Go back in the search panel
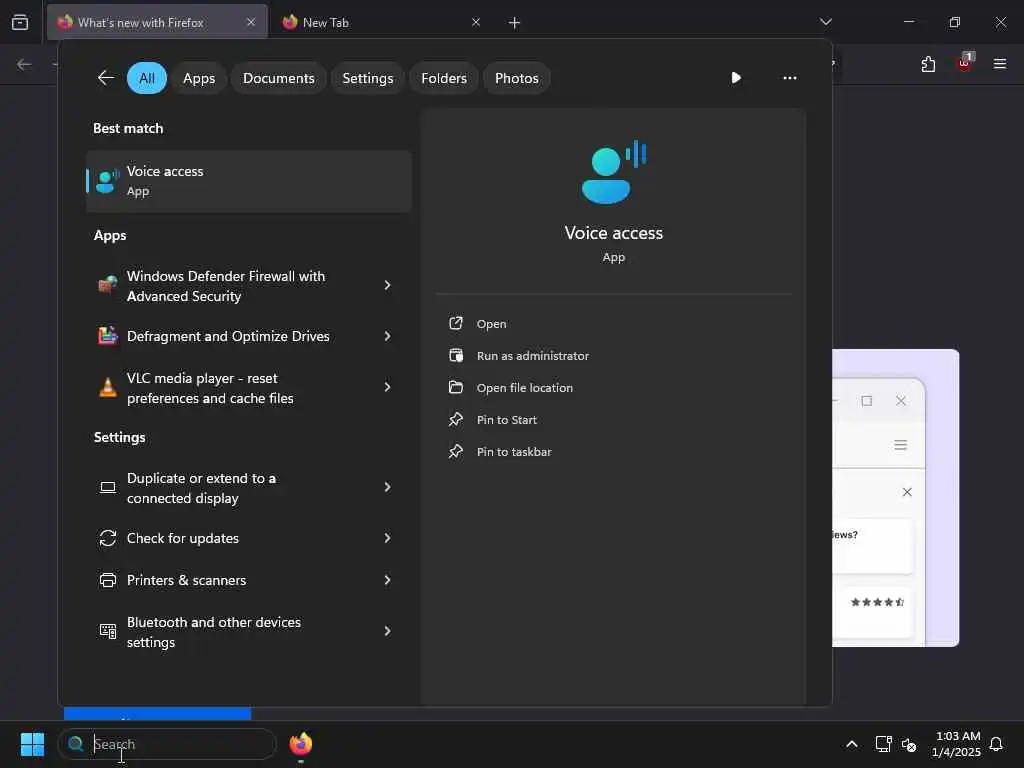 (x=105, y=78)
